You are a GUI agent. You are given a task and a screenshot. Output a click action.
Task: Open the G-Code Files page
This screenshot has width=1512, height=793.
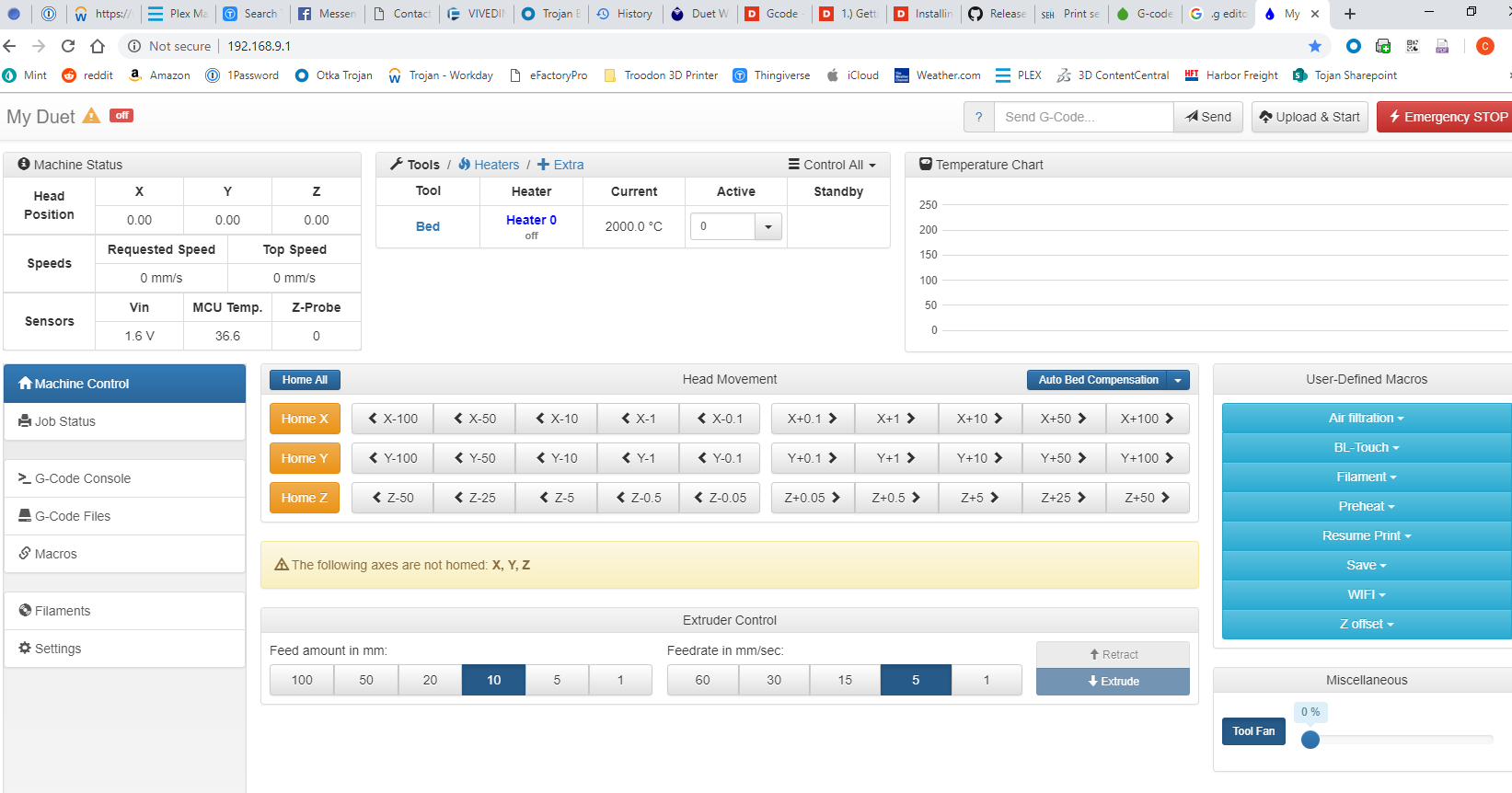tap(124, 516)
